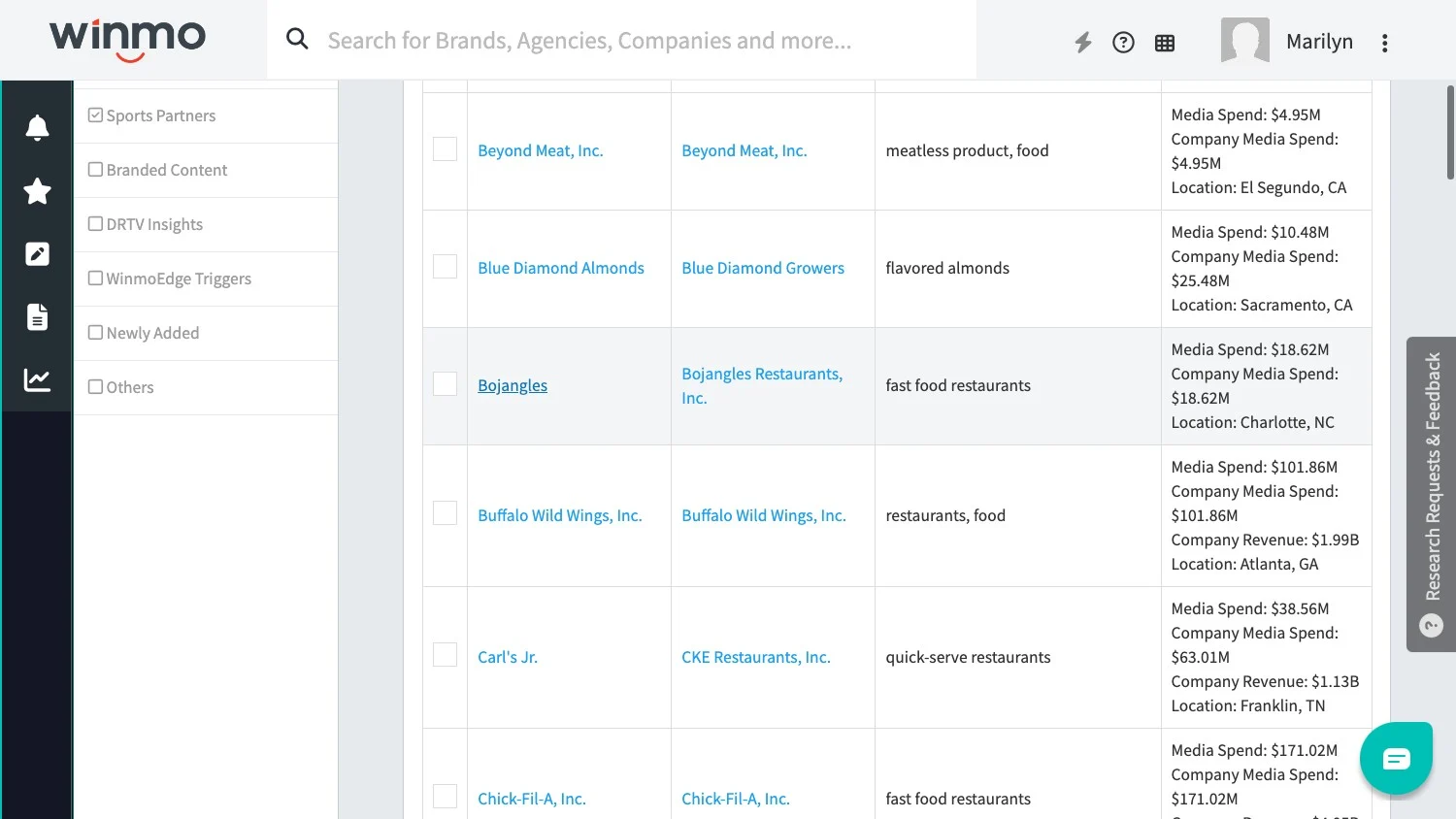Click 'Location: Sacramento, CA' text
Screen dimensions: 1456x819
1262,305
